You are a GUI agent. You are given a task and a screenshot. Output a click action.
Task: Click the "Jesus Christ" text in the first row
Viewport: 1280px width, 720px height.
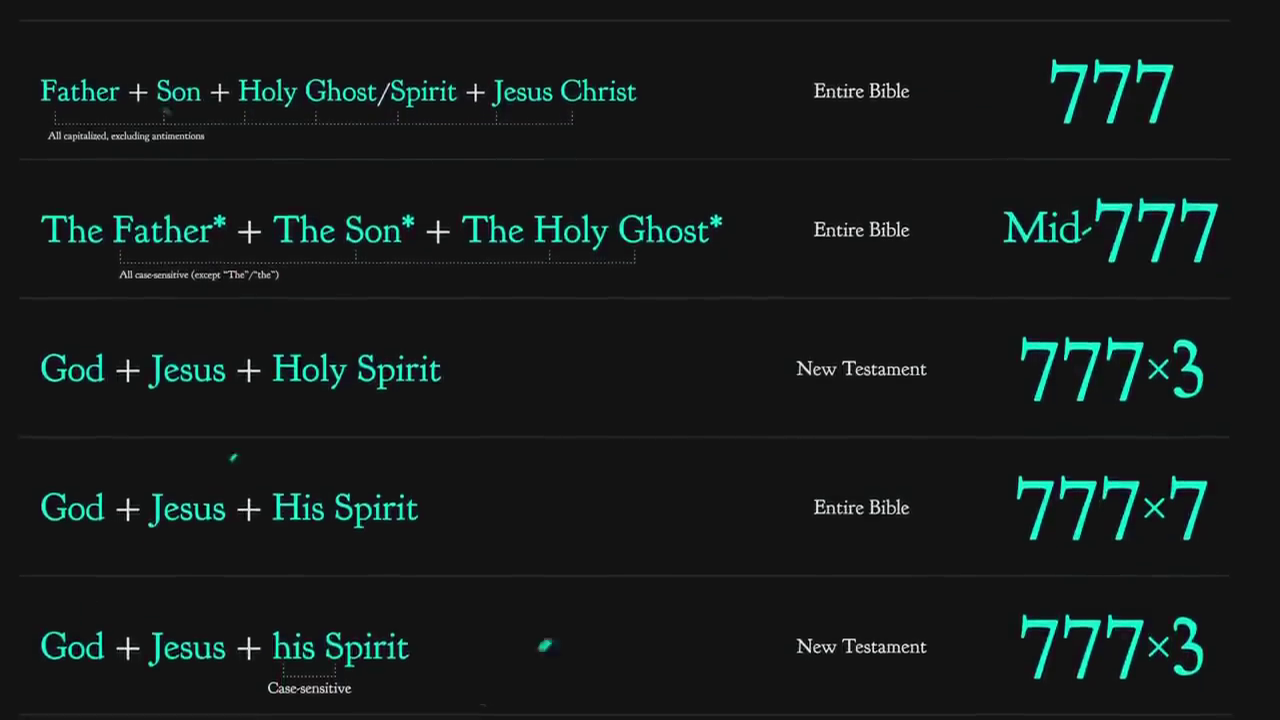pyautogui.click(x=564, y=92)
